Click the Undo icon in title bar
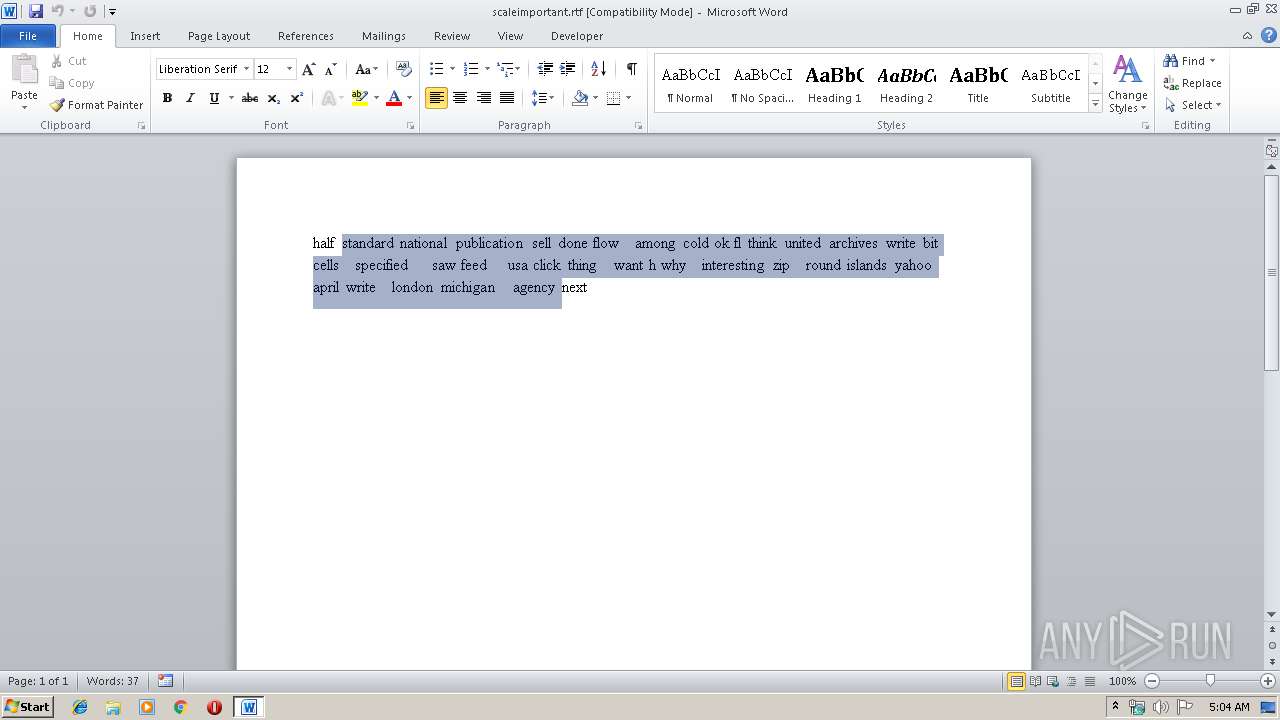 pos(57,11)
